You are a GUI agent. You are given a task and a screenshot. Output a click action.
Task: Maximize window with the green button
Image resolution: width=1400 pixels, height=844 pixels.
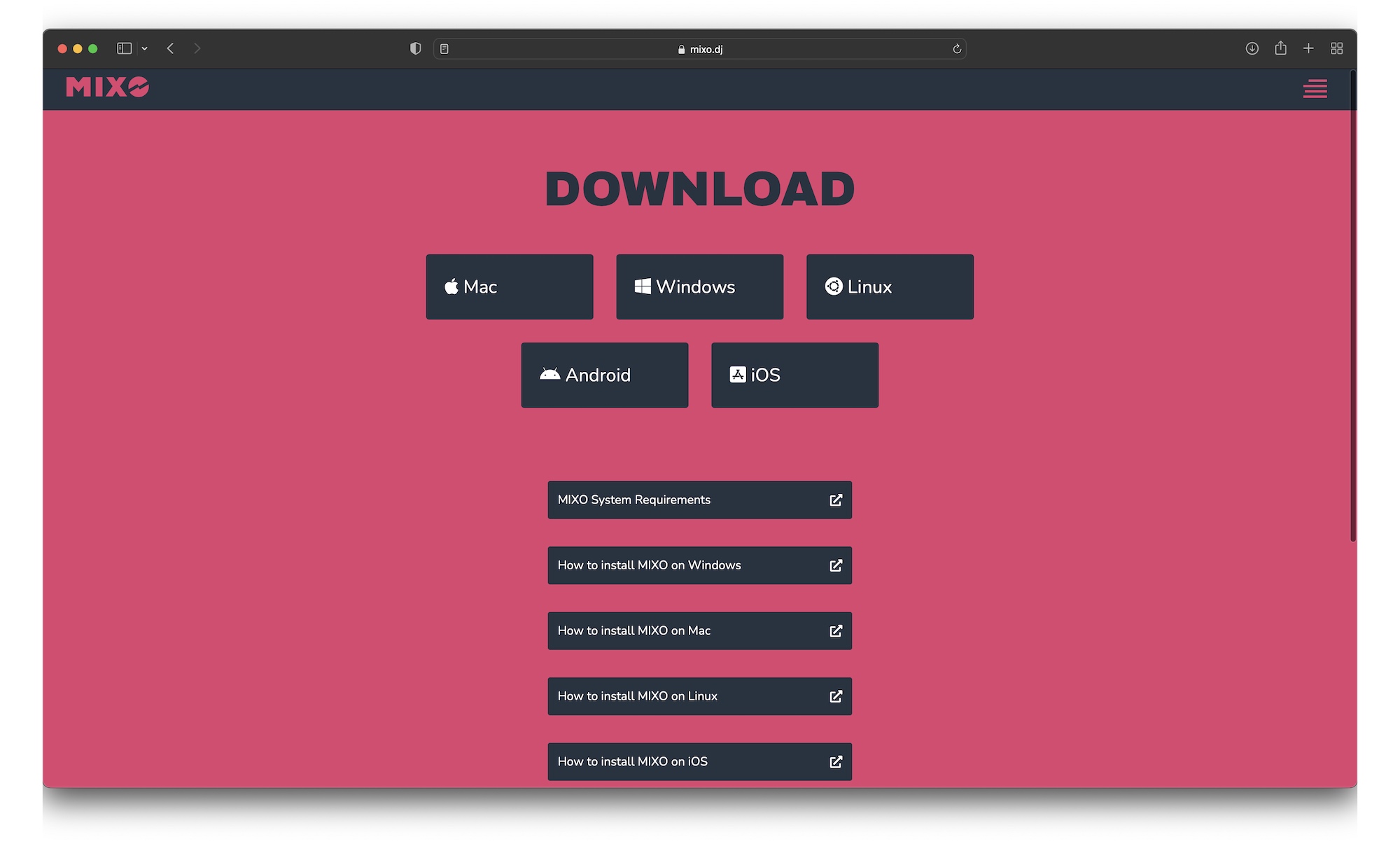[93, 48]
